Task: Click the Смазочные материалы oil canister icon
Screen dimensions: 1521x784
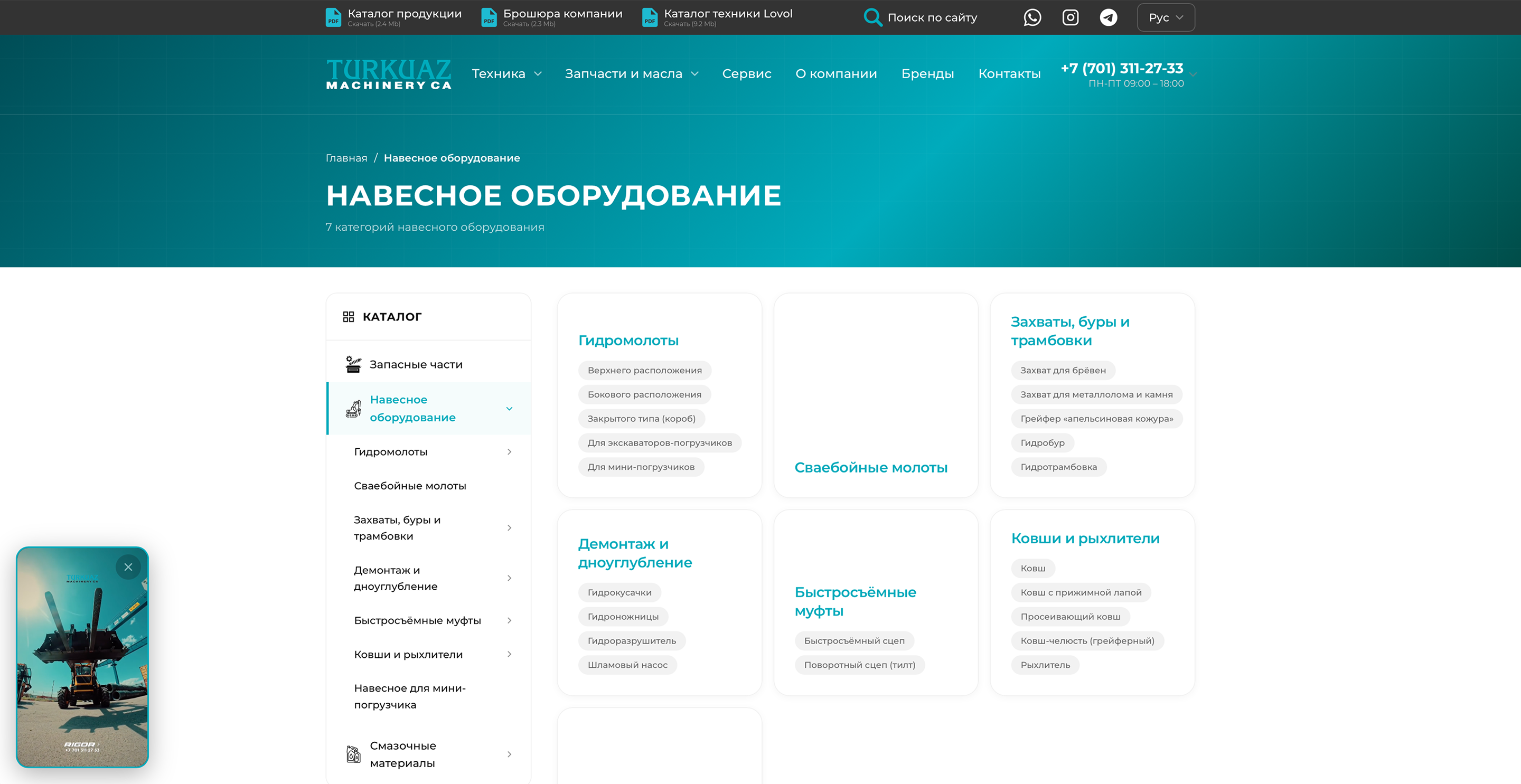Action: (x=353, y=754)
